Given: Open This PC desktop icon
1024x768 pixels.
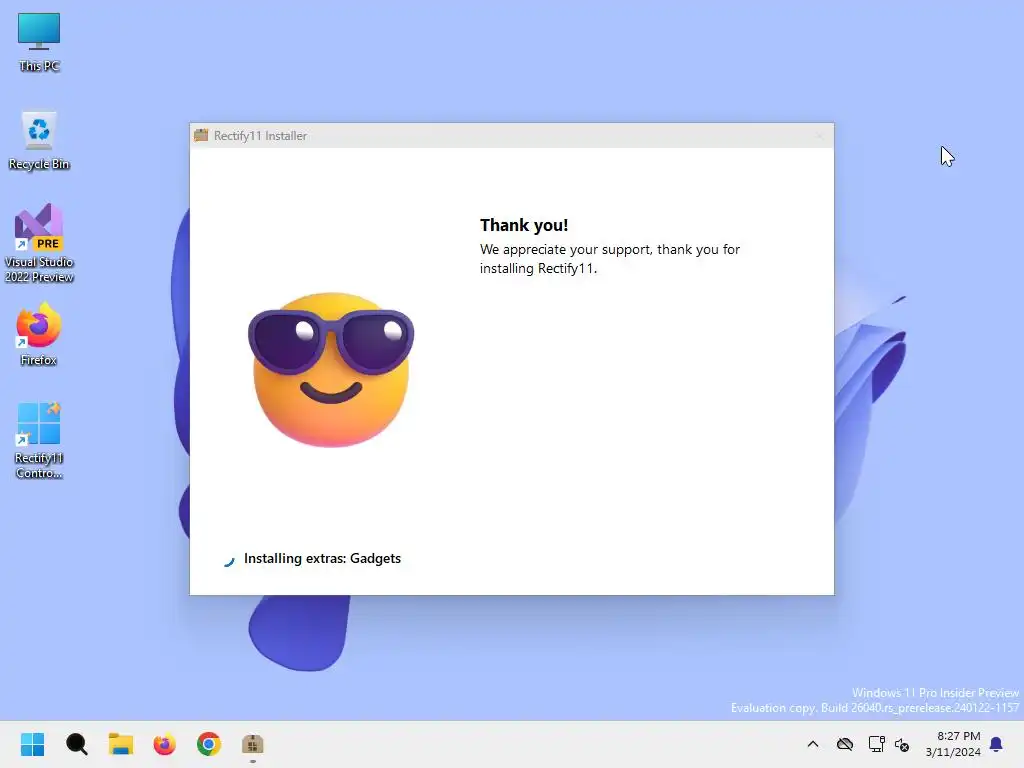Looking at the screenshot, I should pos(39,41).
